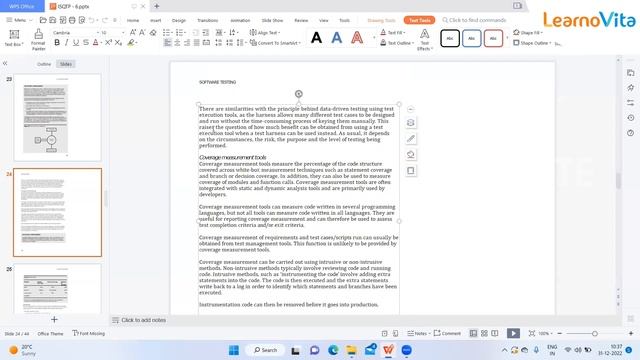Click the 'Click to find commands' search box
This screenshot has height=360, width=640.
tap(475, 20)
